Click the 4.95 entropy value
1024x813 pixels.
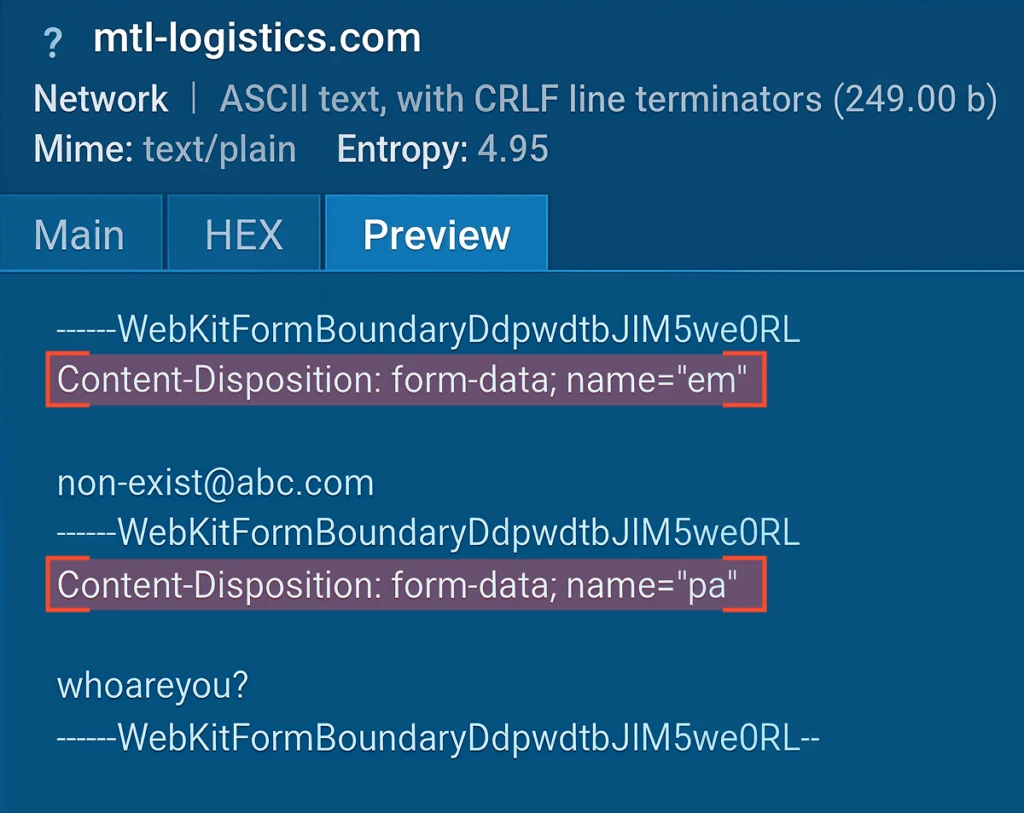click(x=513, y=149)
